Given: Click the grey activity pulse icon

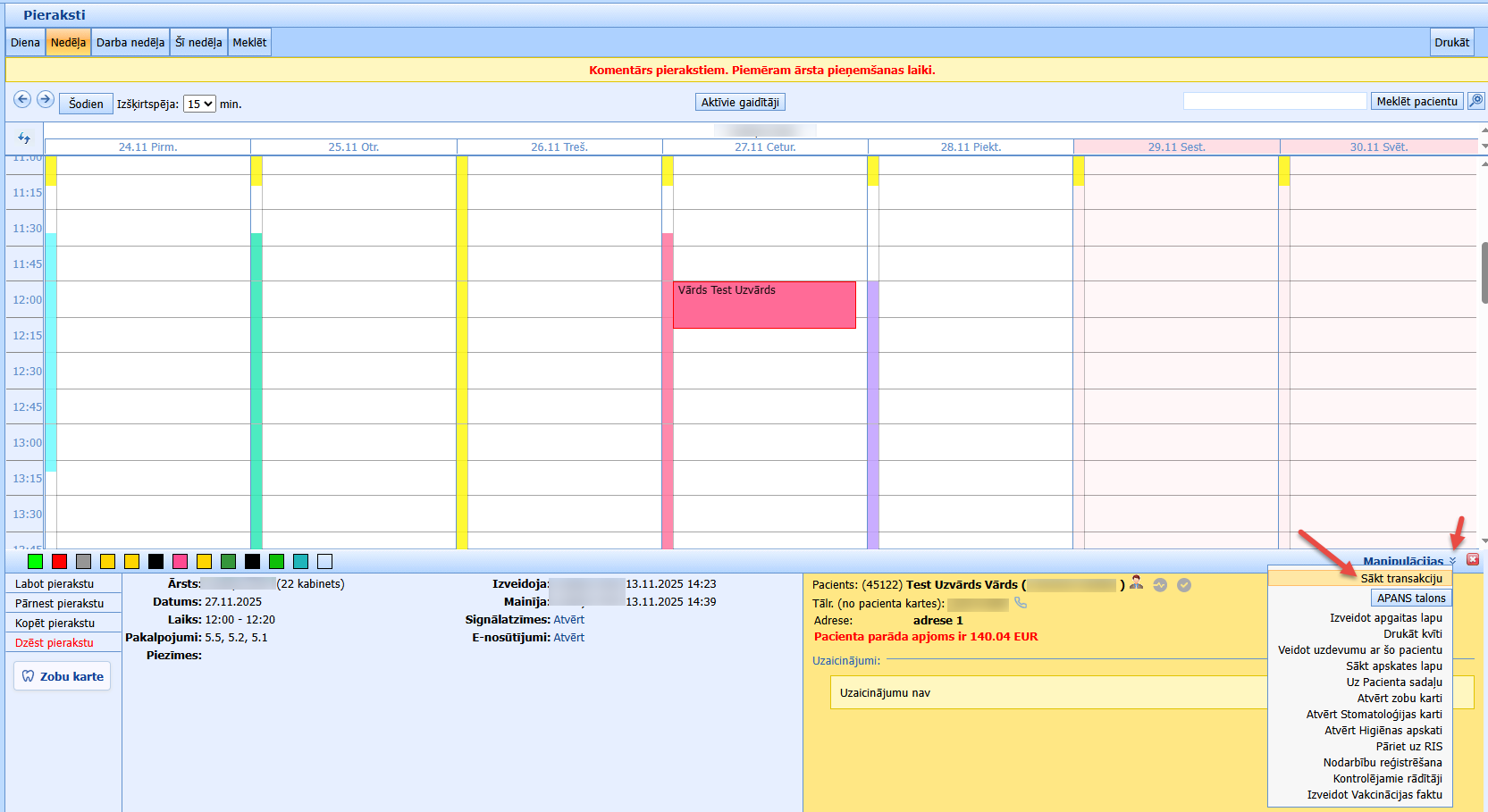Looking at the screenshot, I should pyautogui.click(x=1160, y=585).
